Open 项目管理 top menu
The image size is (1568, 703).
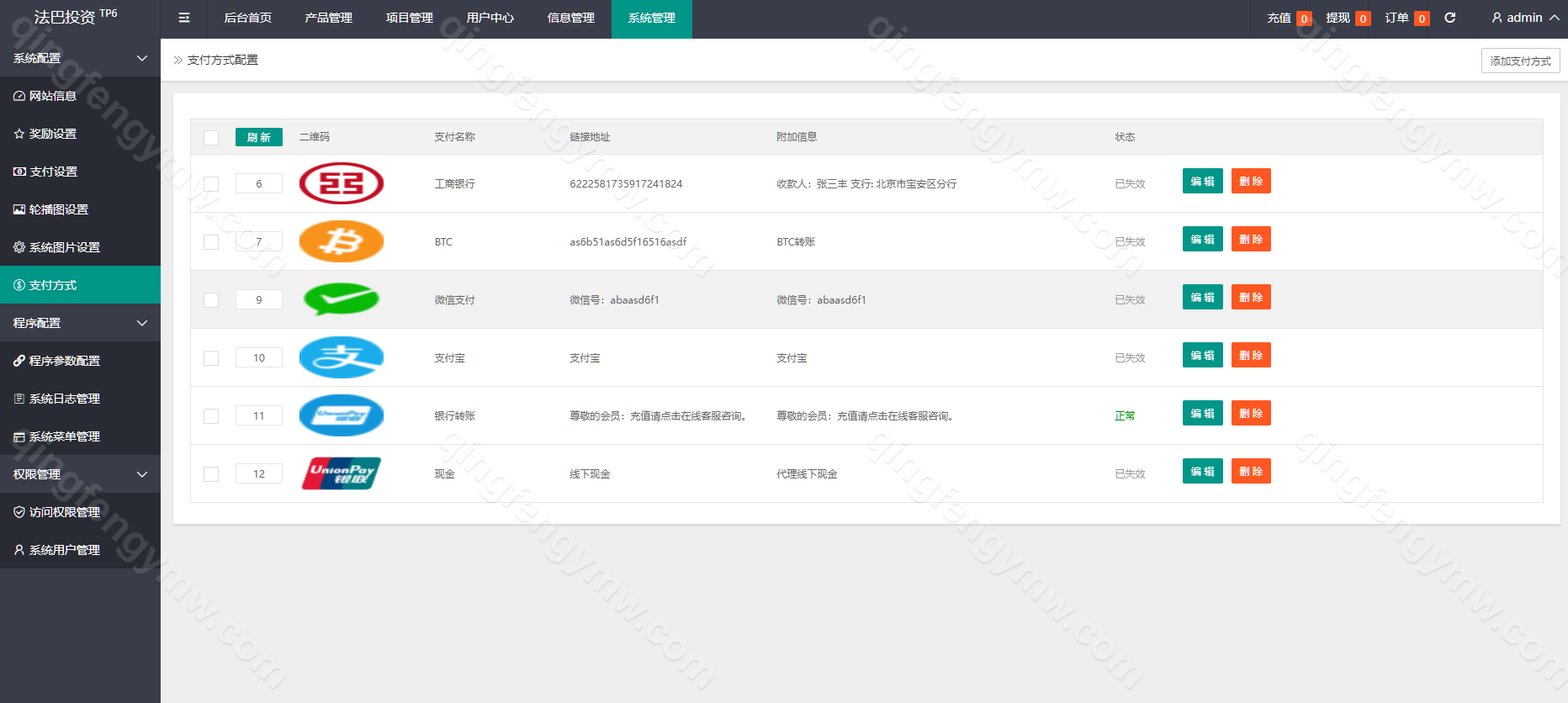click(x=410, y=18)
